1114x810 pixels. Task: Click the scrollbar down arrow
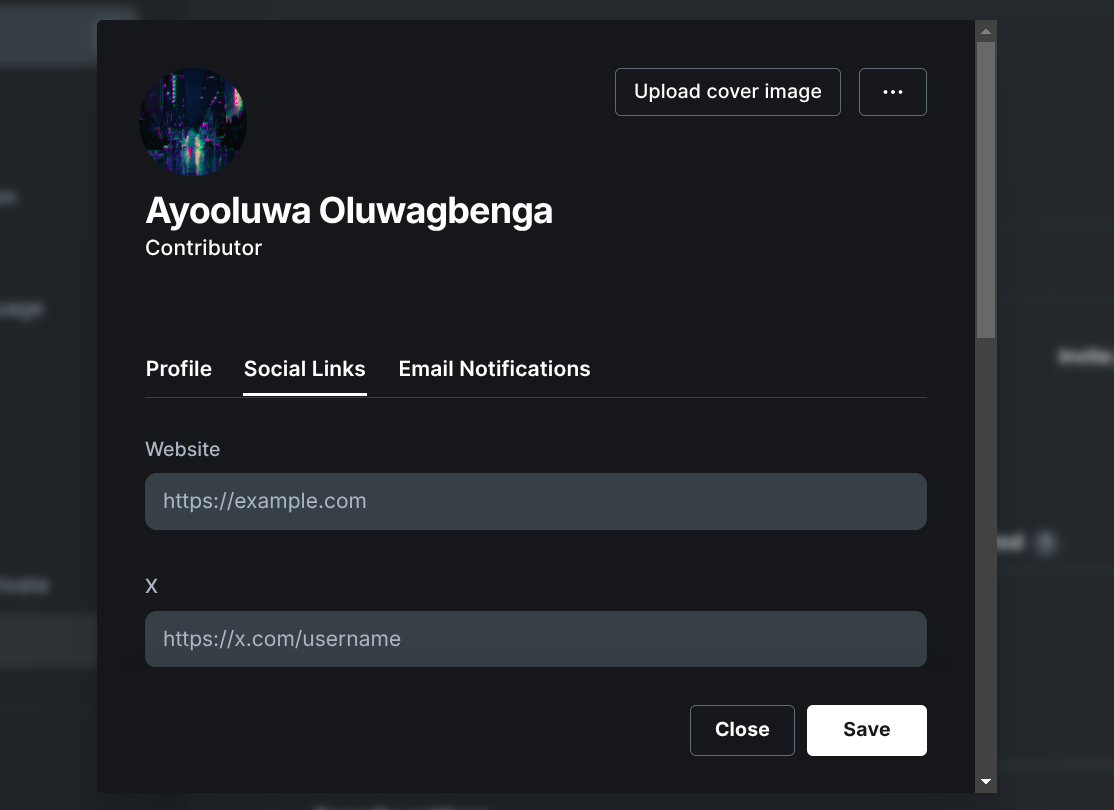pyautogui.click(x=985, y=782)
